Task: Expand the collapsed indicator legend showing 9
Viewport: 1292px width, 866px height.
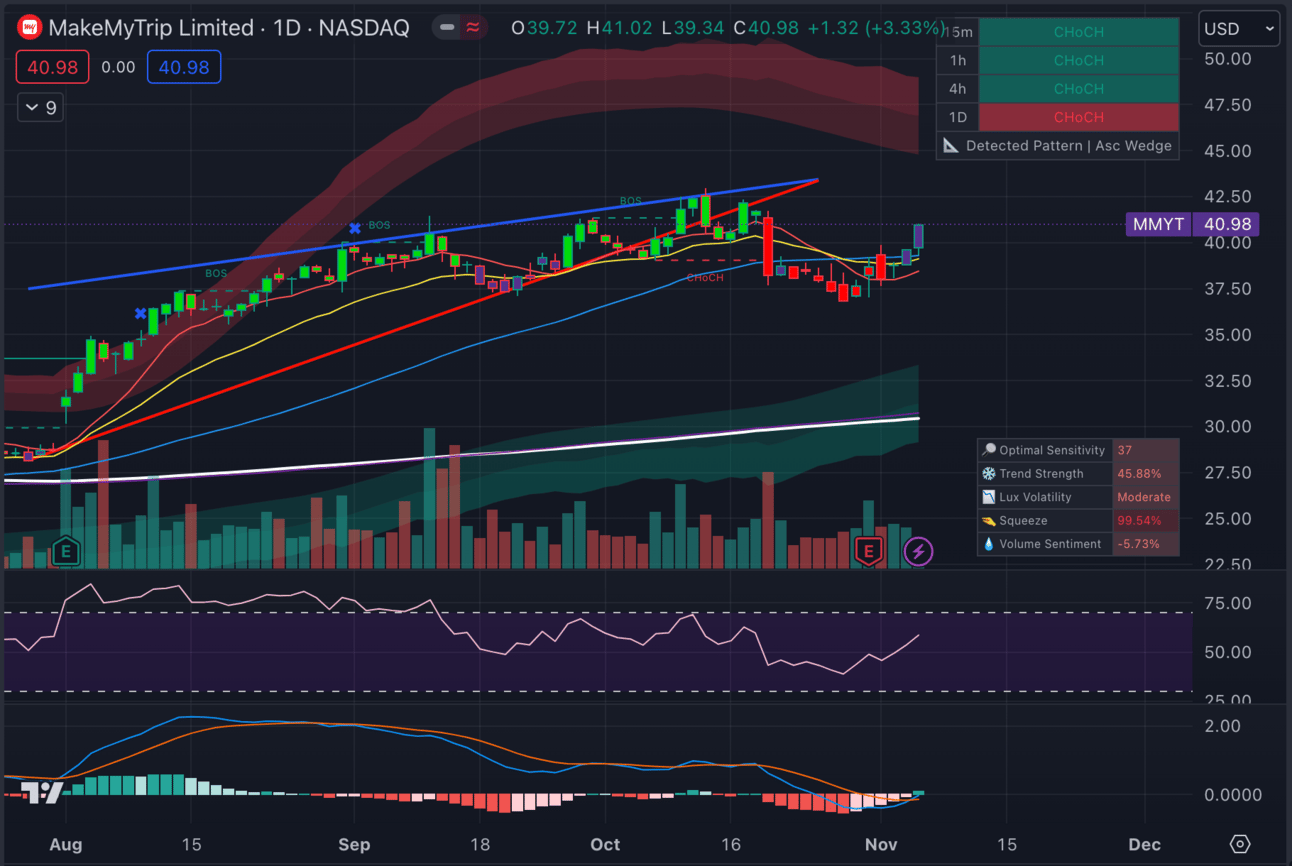Action: click(41, 107)
